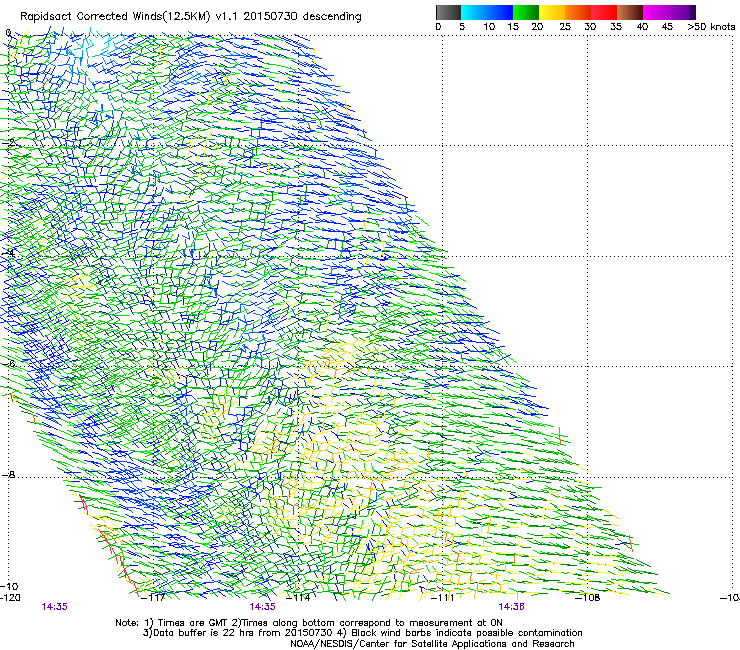Select the brown 35–40 knots legend segment

630,12
